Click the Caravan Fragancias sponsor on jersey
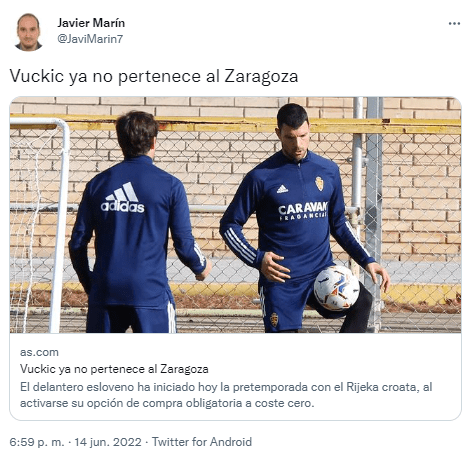475x460 pixels. pos(303,211)
